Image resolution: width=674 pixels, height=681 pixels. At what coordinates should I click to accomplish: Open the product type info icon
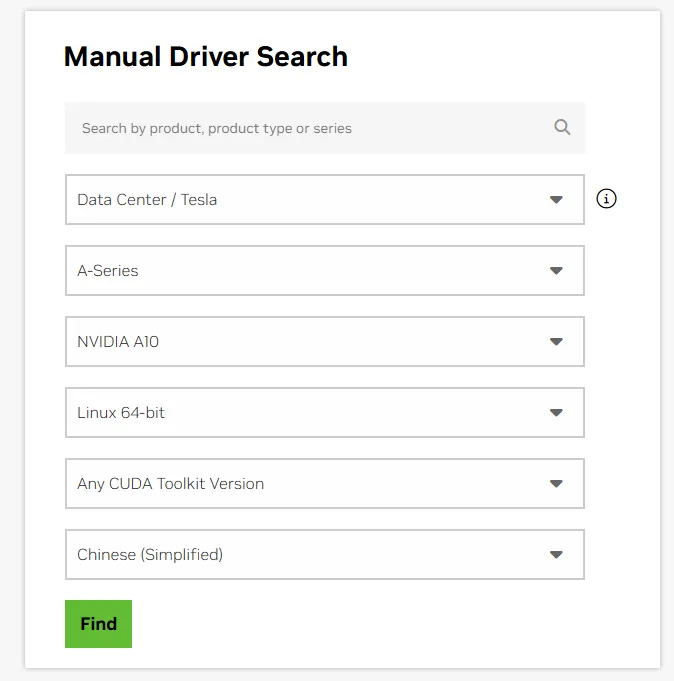point(606,199)
